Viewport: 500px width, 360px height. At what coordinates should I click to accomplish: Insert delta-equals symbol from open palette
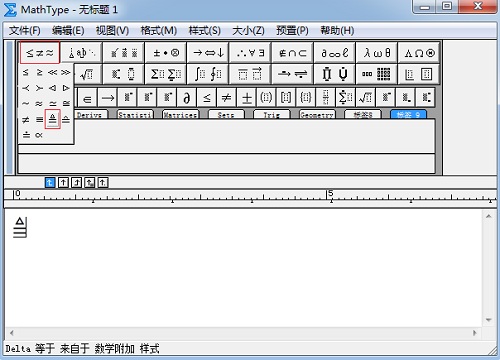[53, 119]
